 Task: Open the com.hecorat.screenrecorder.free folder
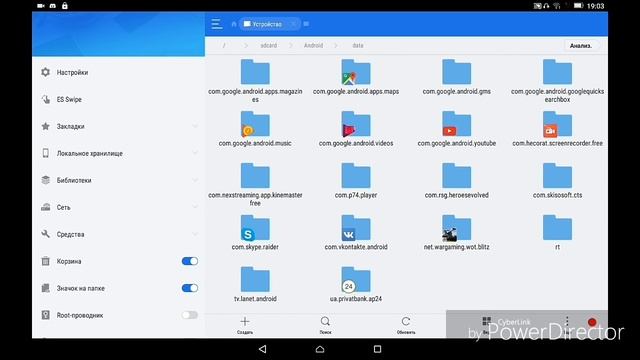coord(557,129)
